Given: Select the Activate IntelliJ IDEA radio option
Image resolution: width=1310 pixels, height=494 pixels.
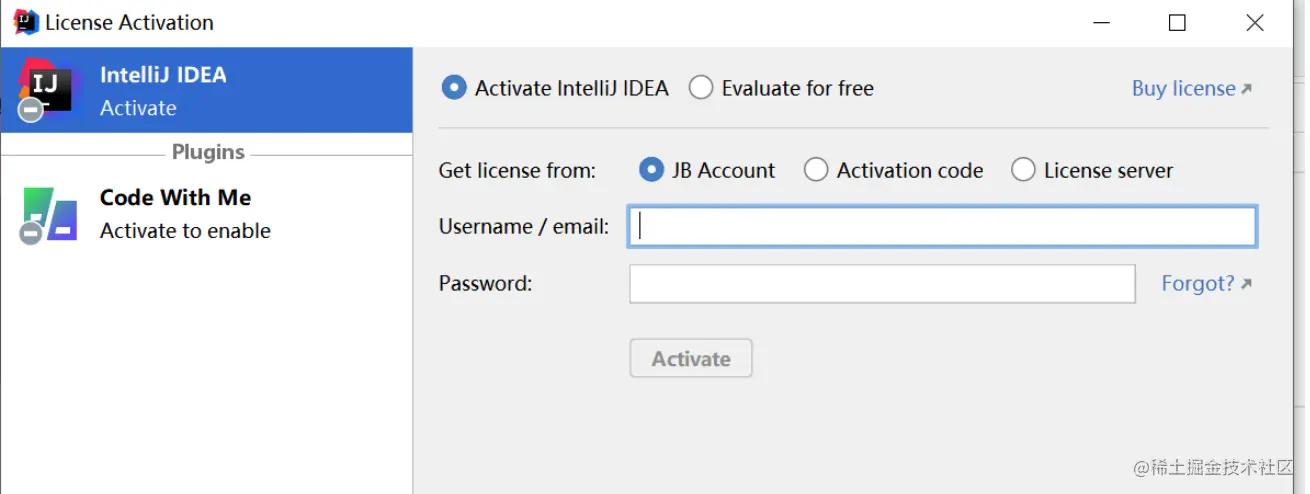Looking at the screenshot, I should (454, 88).
